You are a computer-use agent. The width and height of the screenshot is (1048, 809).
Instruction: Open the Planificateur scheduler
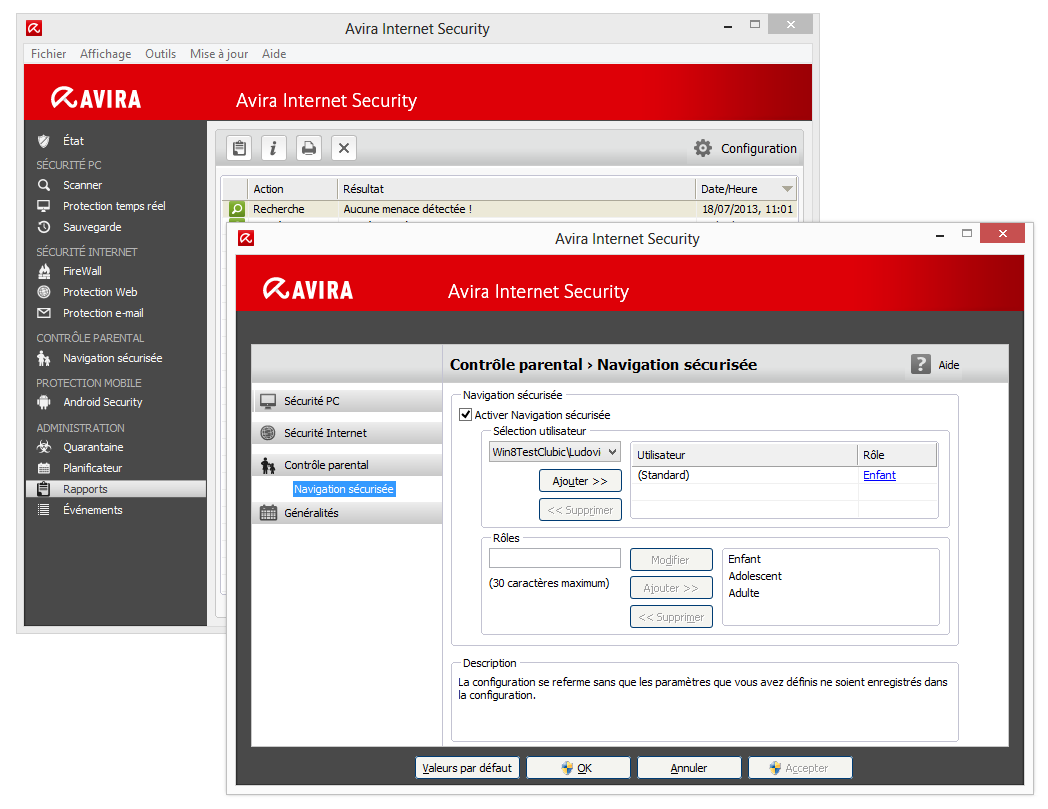point(92,468)
